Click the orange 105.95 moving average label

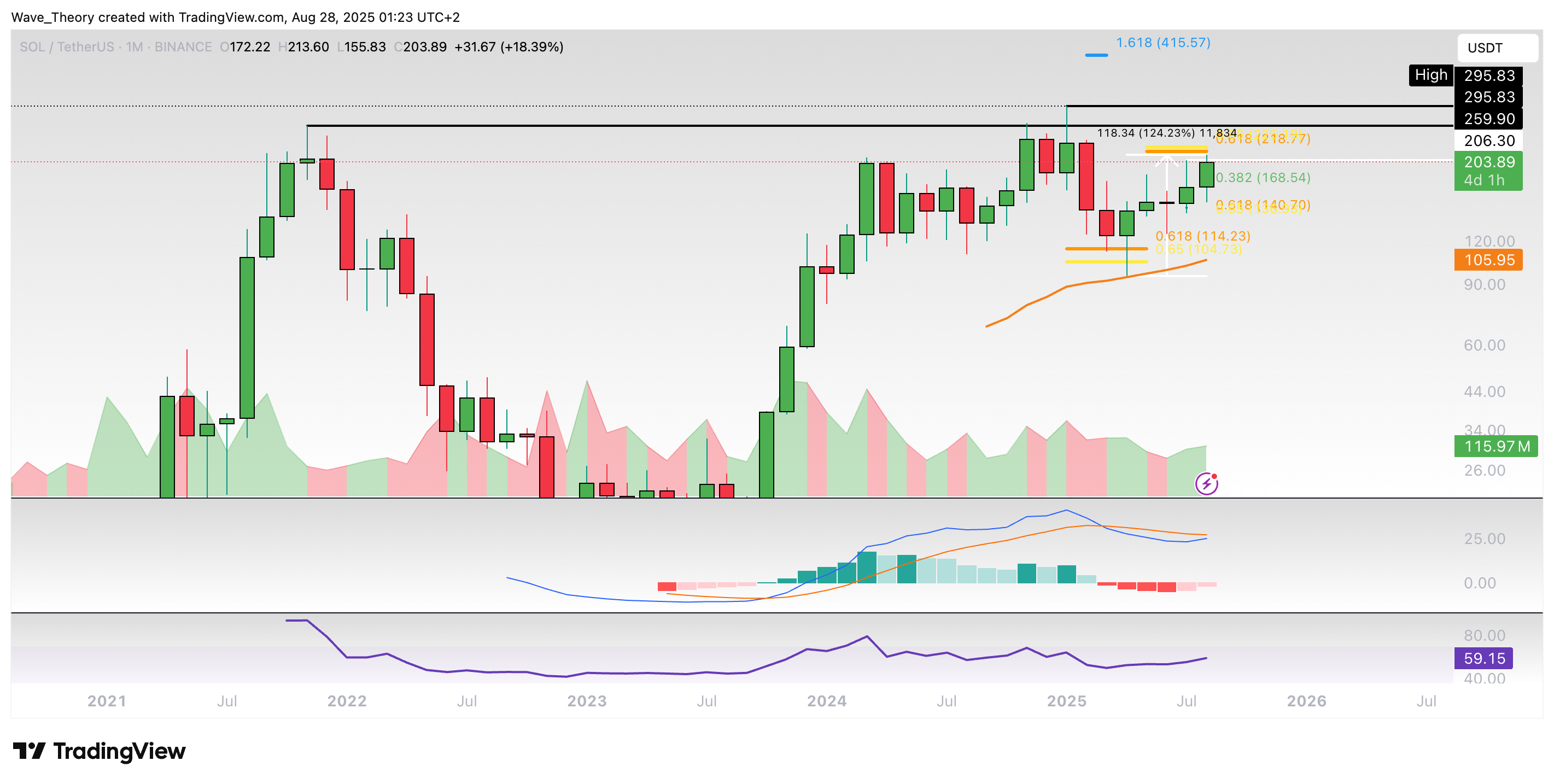tap(1488, 260)
